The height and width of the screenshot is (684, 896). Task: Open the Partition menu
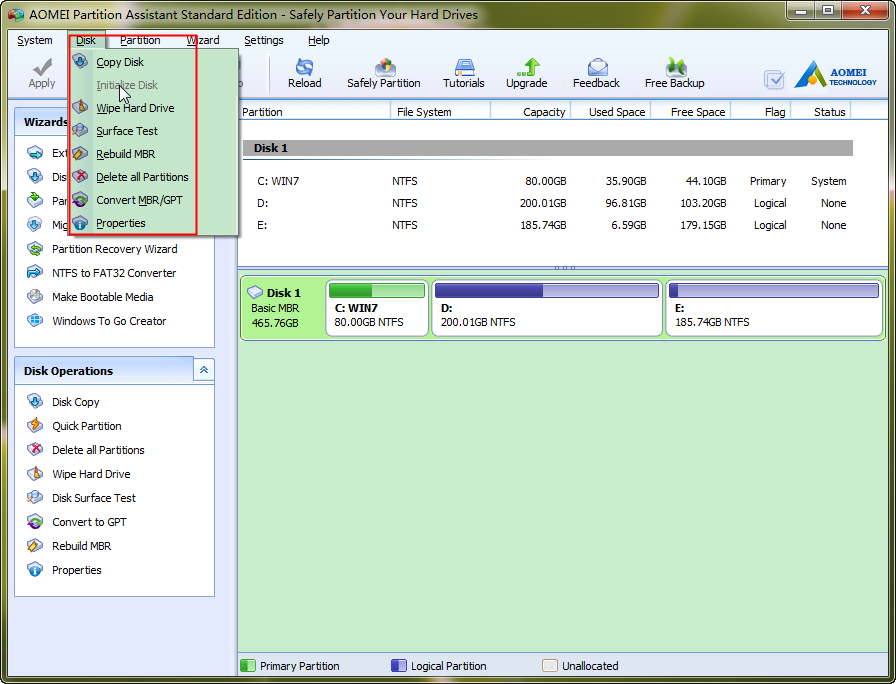[140, 40]
